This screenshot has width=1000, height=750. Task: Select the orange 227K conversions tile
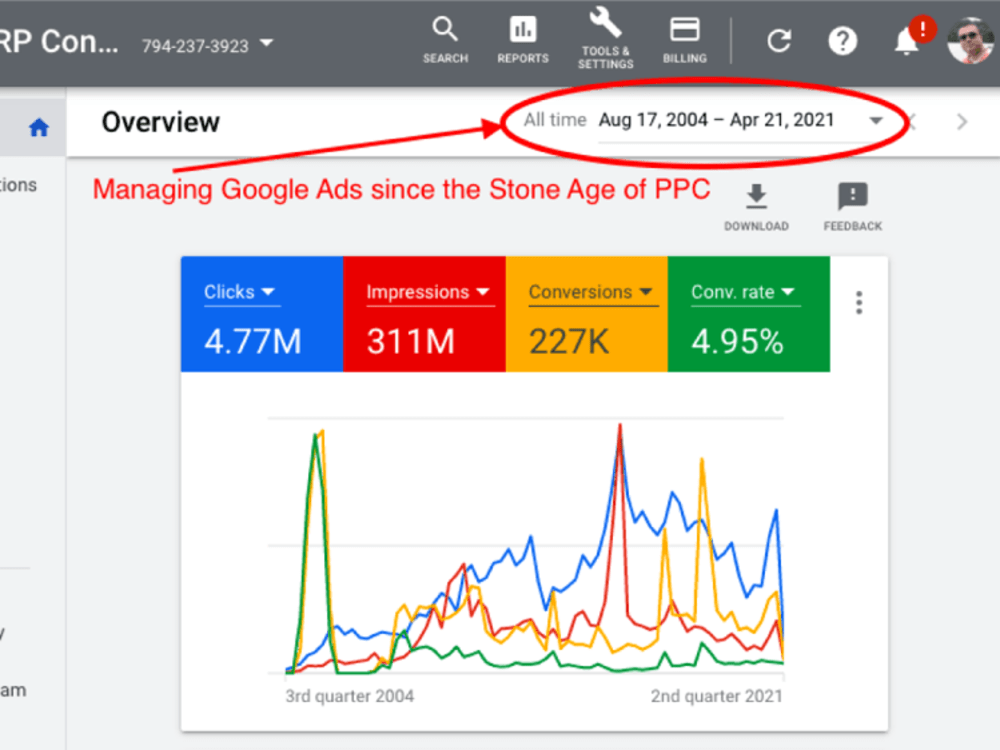pos(587,314)
